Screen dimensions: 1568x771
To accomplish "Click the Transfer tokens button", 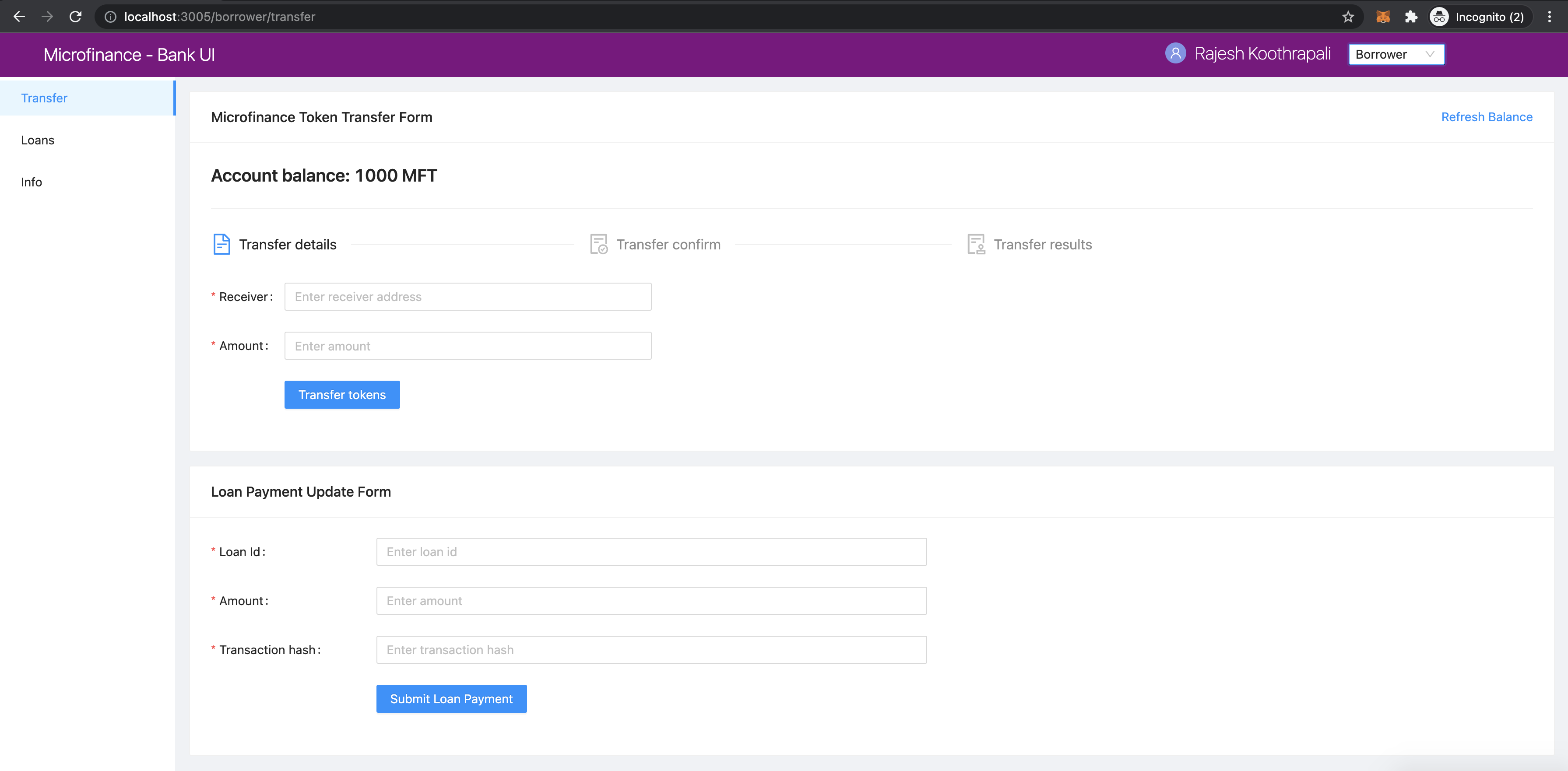I will [x=342, y=394].
